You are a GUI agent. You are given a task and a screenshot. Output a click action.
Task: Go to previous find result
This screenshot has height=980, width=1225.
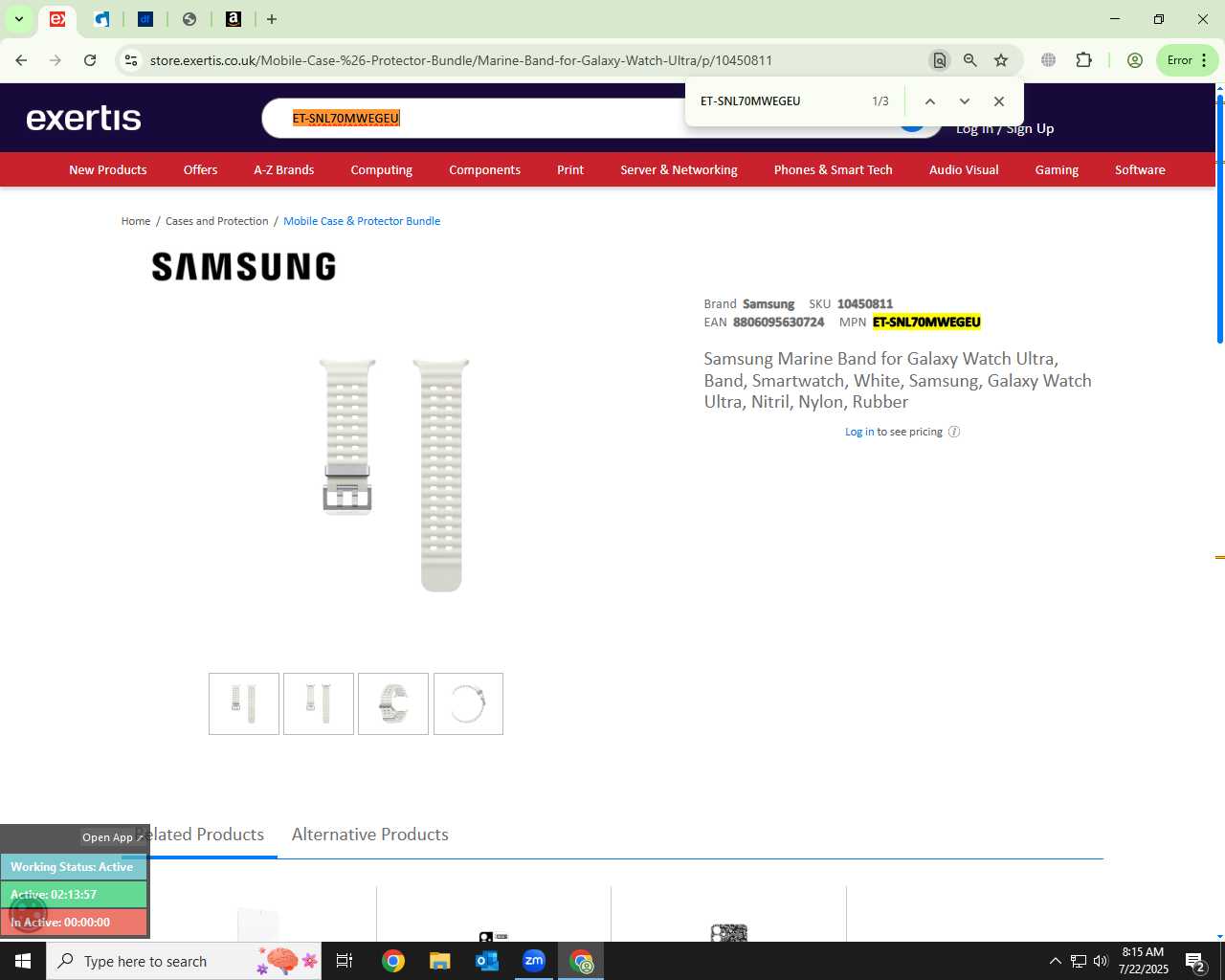point(929,101)
